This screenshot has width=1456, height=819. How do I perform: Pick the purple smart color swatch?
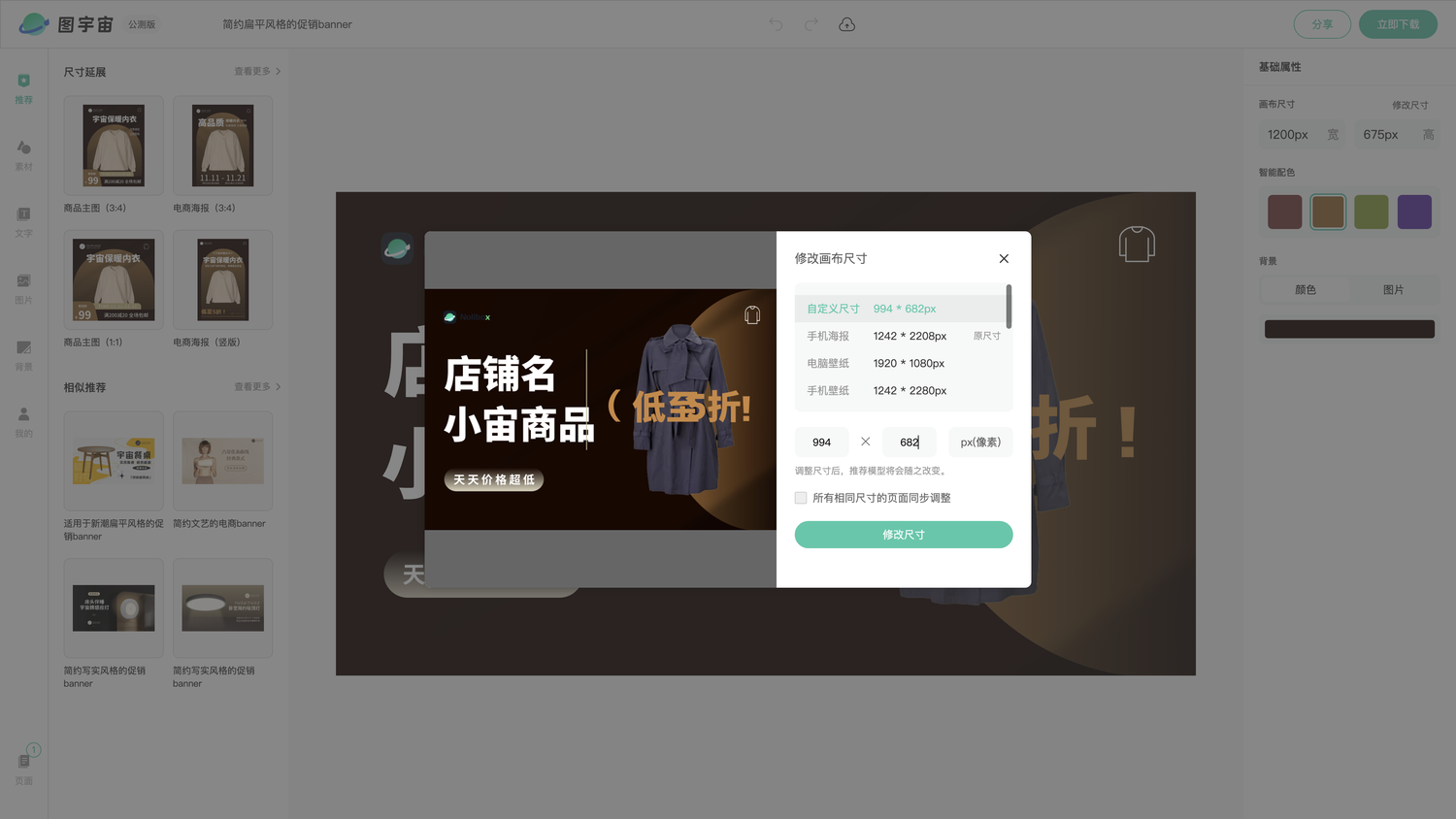[x=1414, y=212]
